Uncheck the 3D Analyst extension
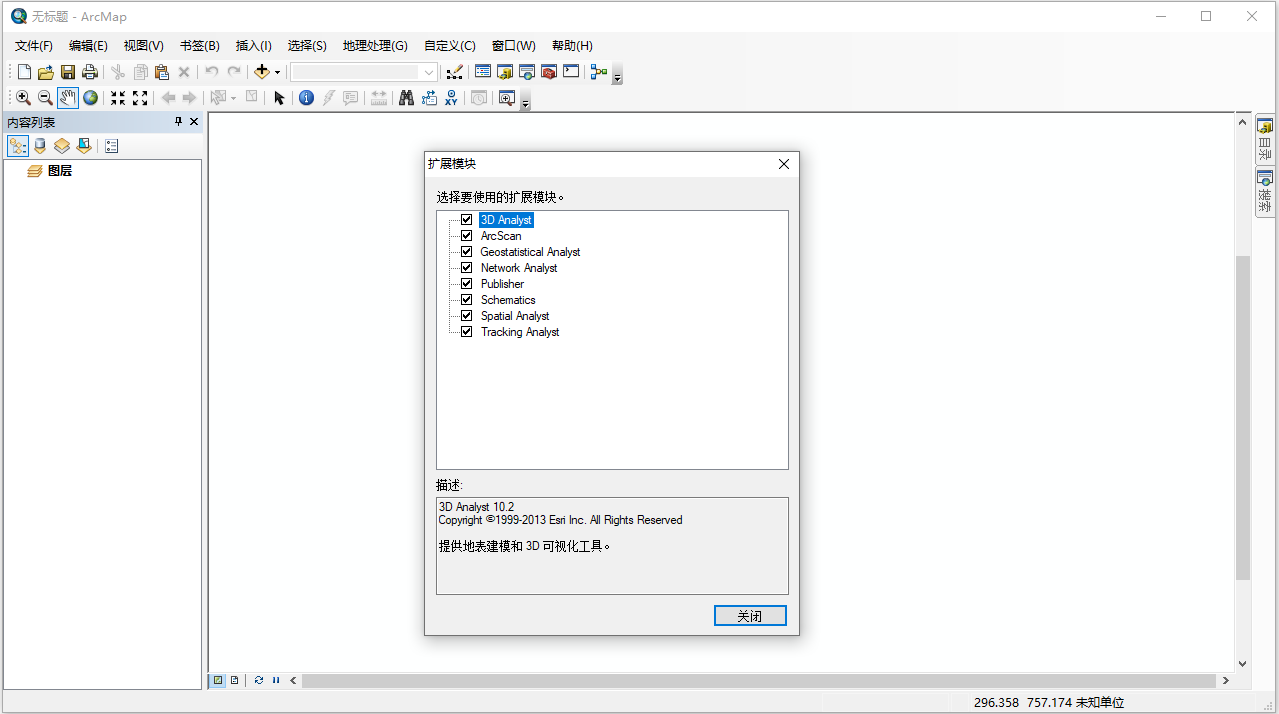The height and width of the screenshot is (714, 1279). [x=466, y=220]
